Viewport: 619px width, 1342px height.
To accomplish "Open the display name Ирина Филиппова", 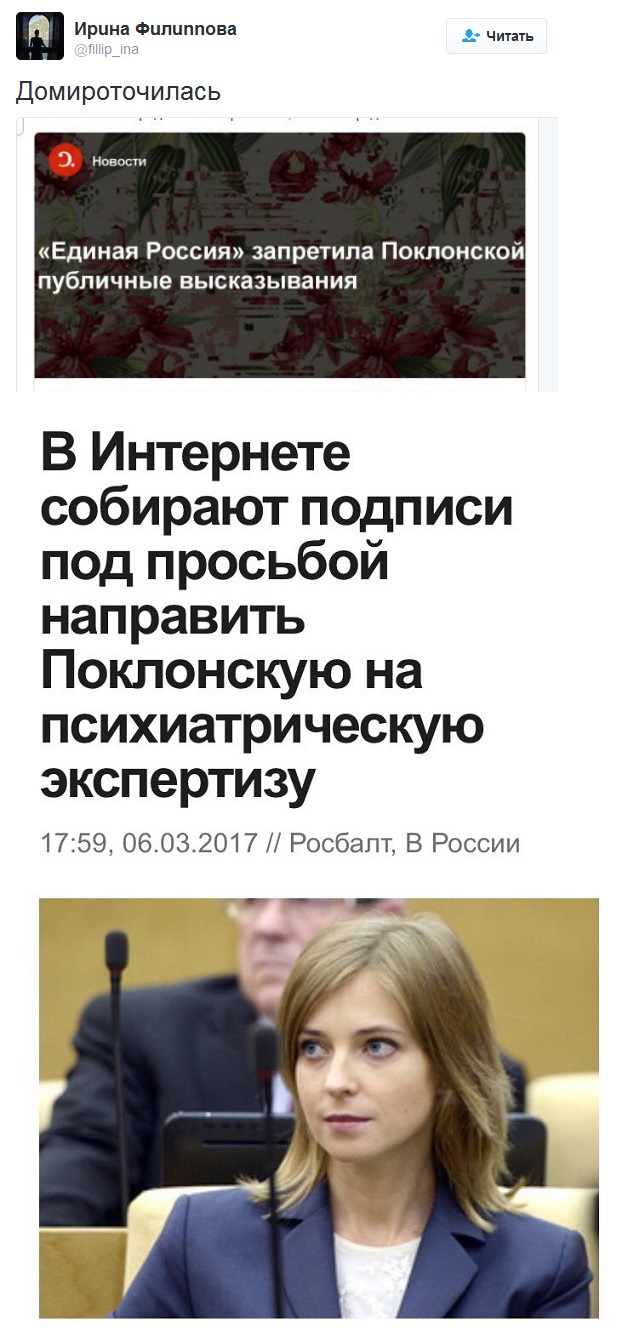I will tap(155, 29).
